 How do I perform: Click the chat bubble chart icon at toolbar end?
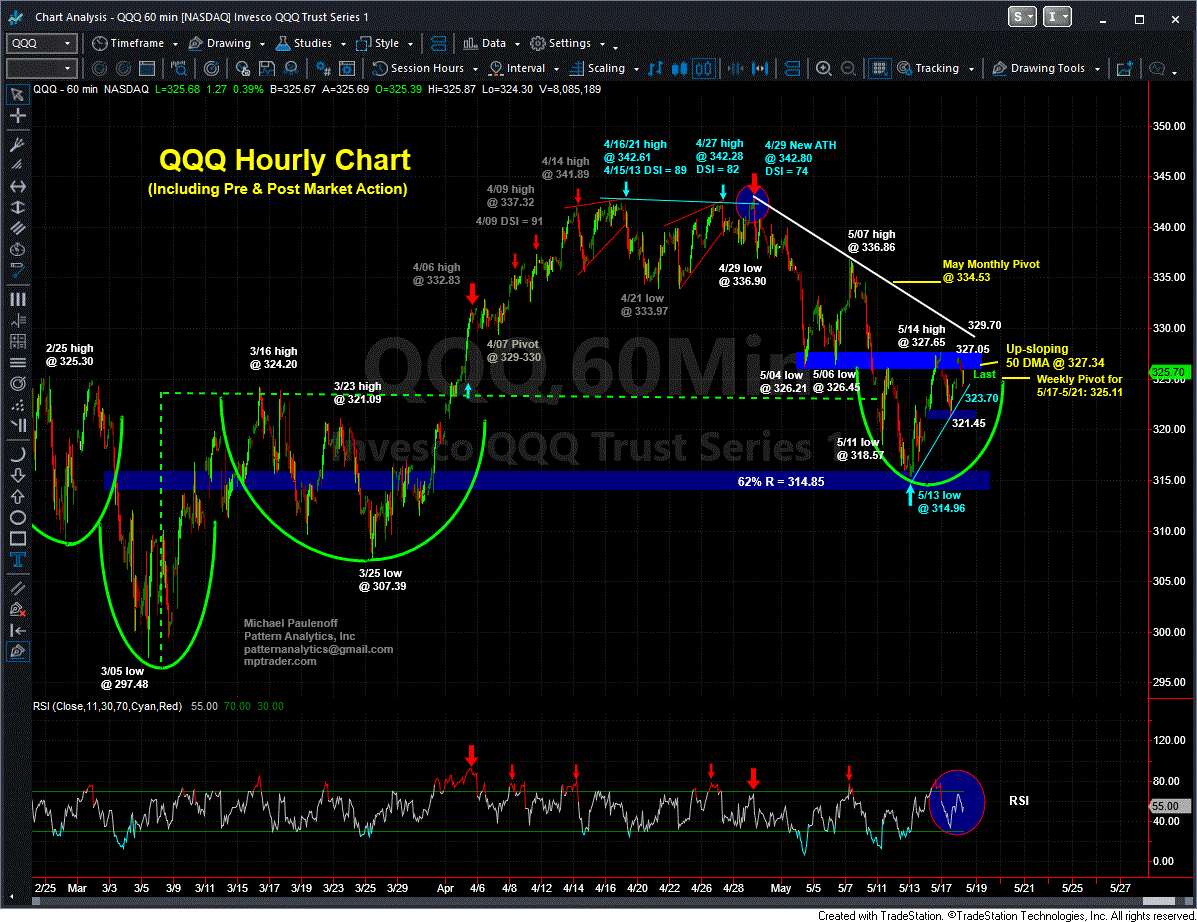pyautogui.click(x=1157, y=69)
